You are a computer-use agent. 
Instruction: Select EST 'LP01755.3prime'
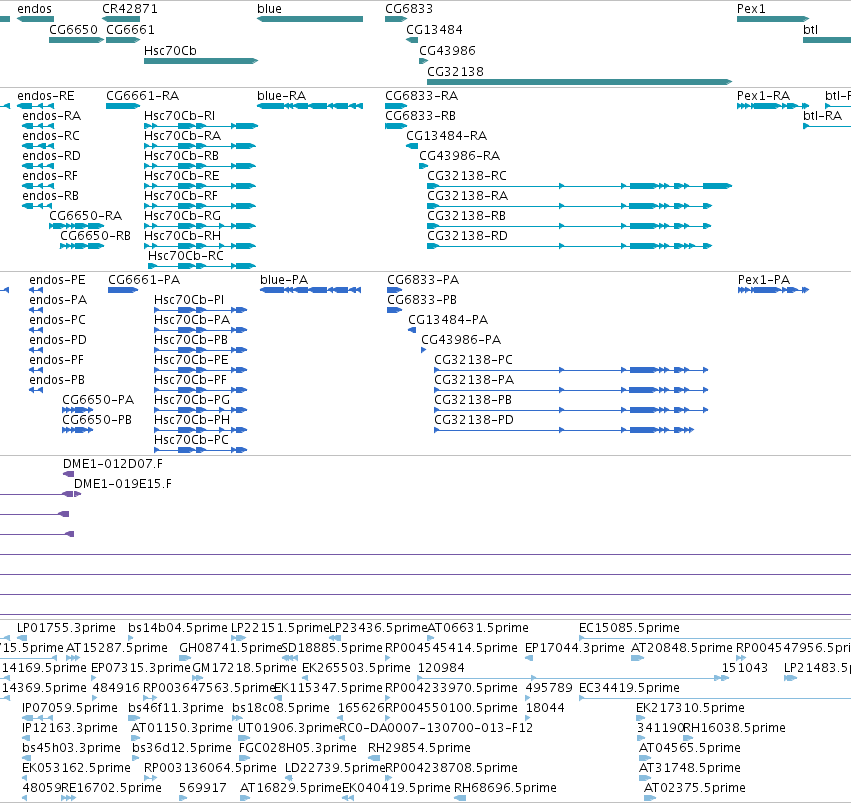point(66,628)
